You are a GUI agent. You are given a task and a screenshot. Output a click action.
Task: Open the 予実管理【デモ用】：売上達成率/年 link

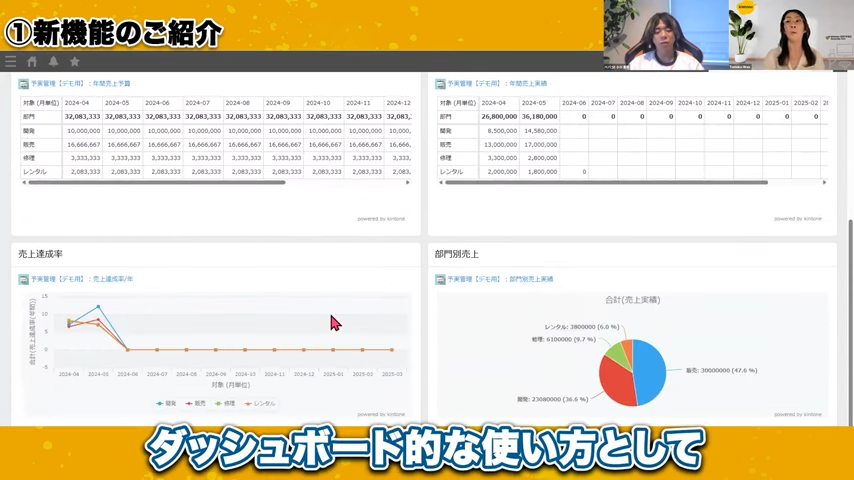pyautogui.click(x=82, y=279)
